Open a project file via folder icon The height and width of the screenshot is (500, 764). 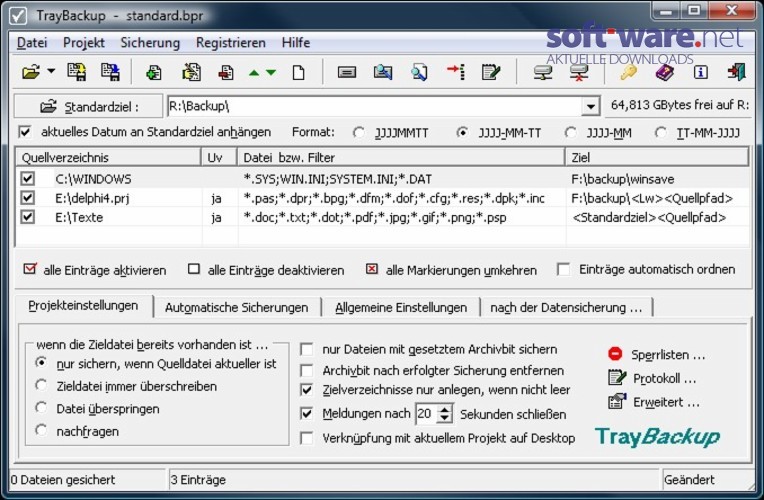[31, 73]
